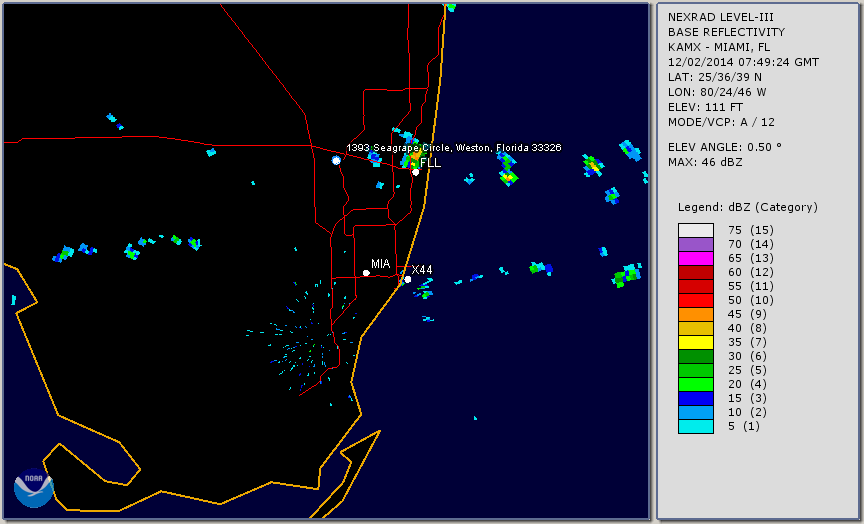Image resolution: width=864 pixels, height=524 pixels.
Task: Click the 5 (1) legend label
Action: [743, 426]
